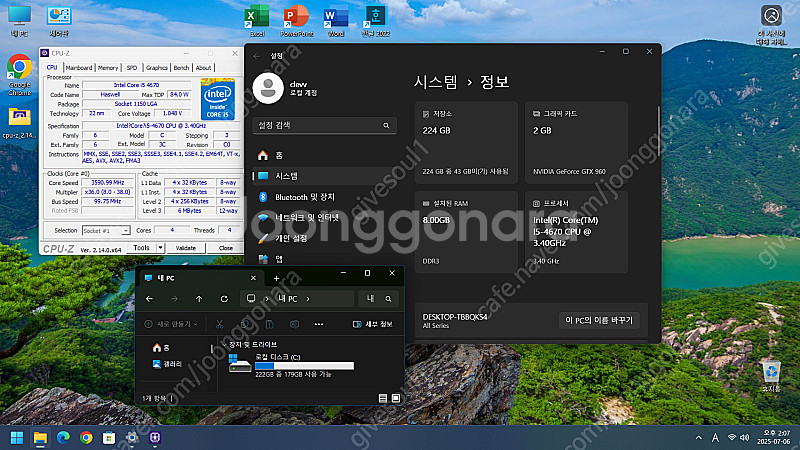
Task: Open the Bench tab in CPU-Z
Action: (181, 68)
